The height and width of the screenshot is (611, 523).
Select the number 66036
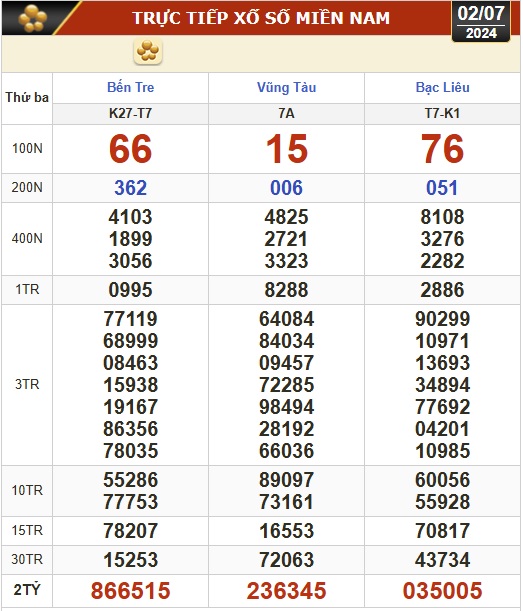point(286,451)
